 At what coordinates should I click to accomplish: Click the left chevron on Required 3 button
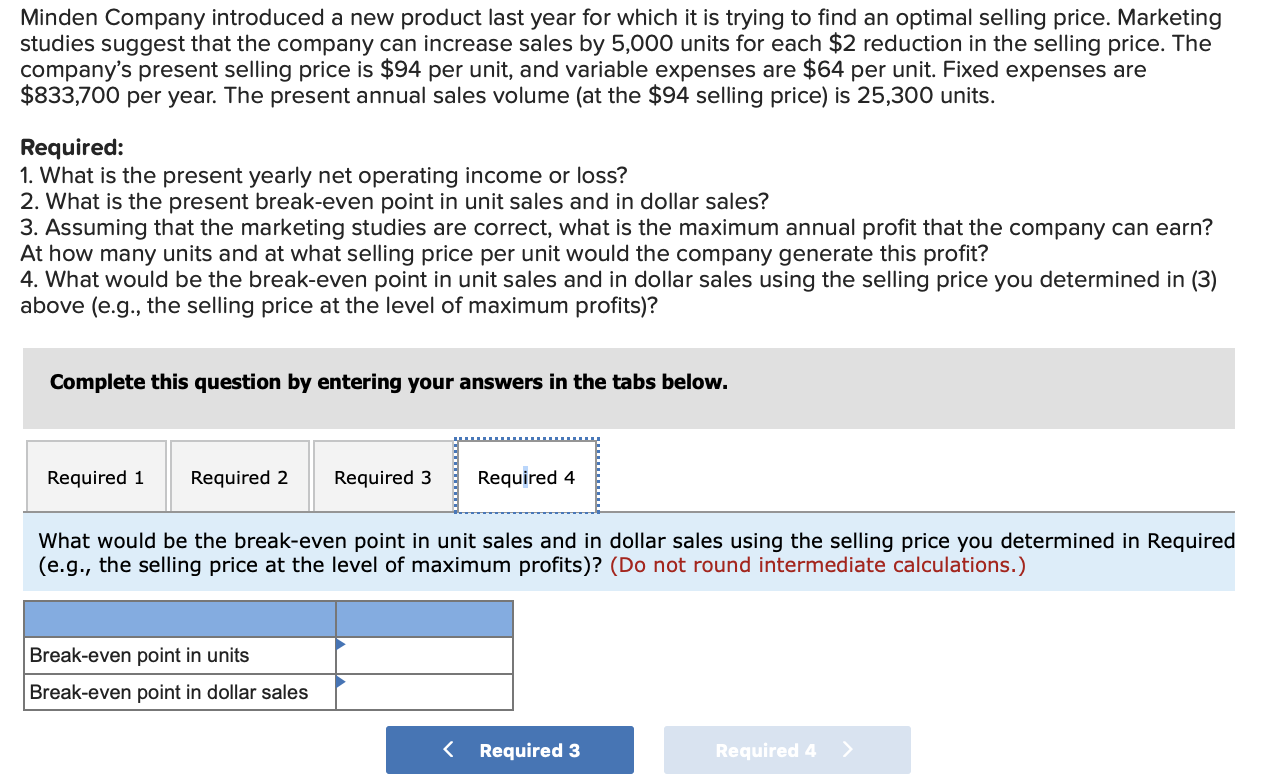447,749
